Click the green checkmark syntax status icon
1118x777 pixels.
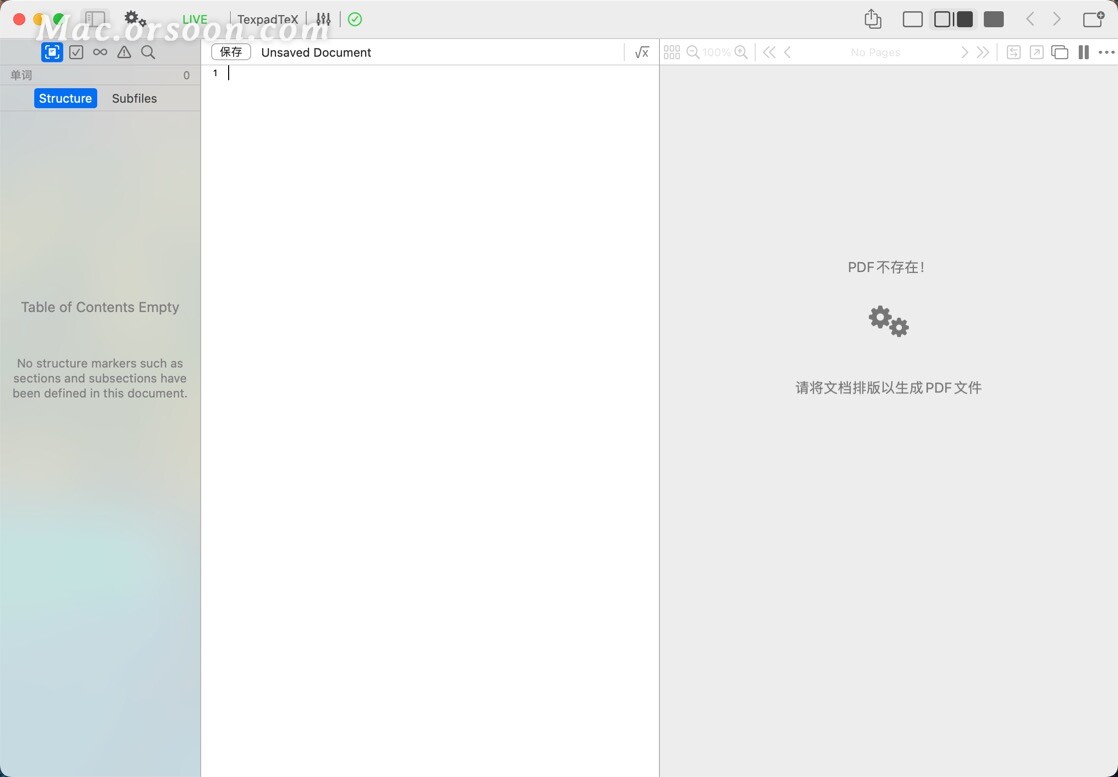click(x=355, y=19)
